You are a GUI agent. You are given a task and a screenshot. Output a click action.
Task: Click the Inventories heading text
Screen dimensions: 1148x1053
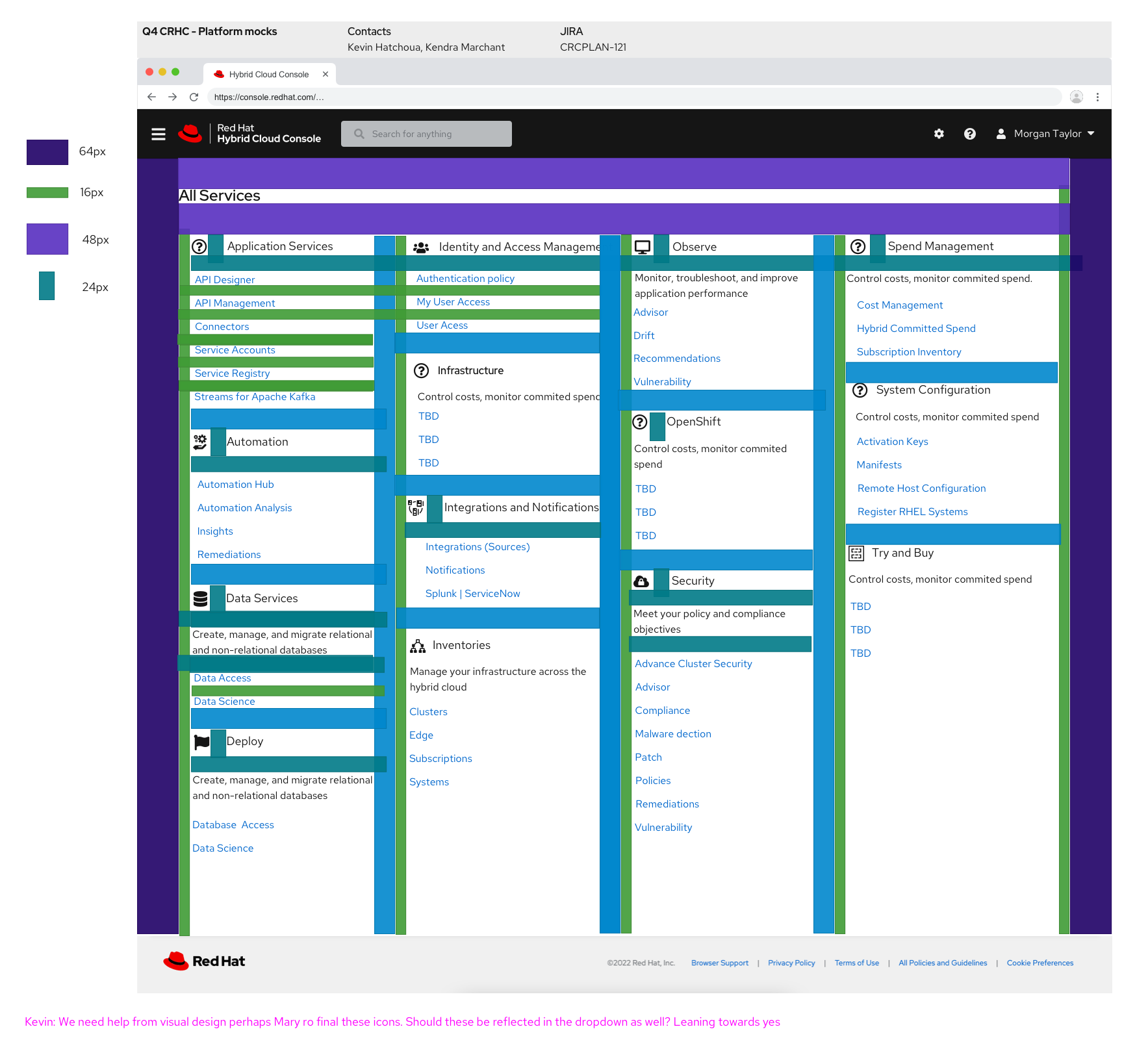coord(461,645)
